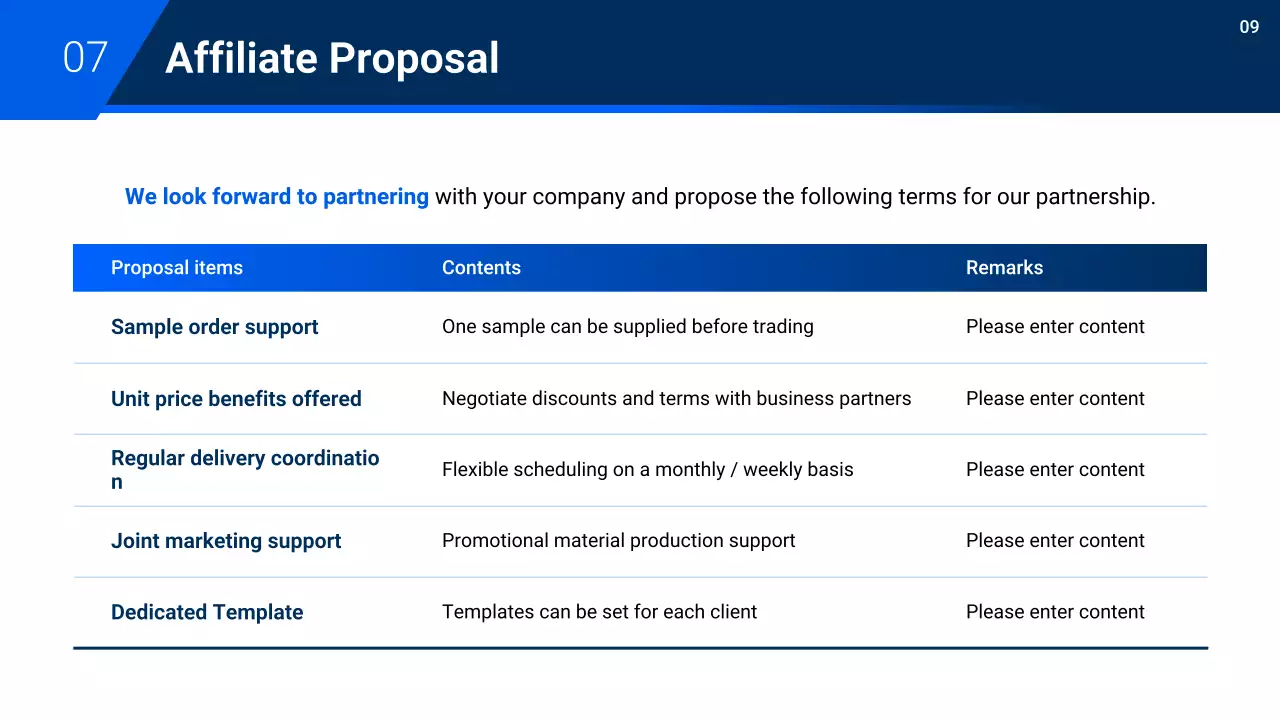Select the "Remarks" column header
The width and height of the screenshot is (1280, 720).
(1004, 268)
